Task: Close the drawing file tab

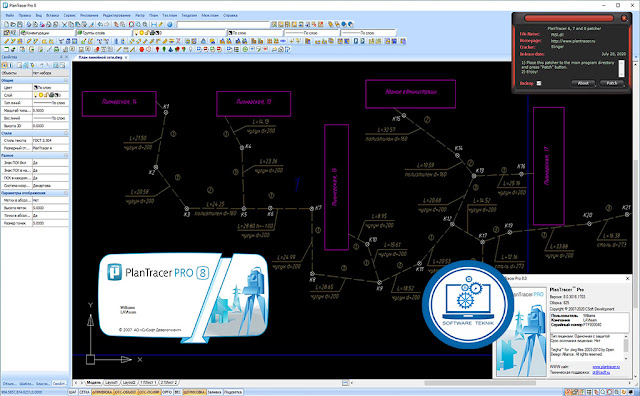Action: pos(126,57)
